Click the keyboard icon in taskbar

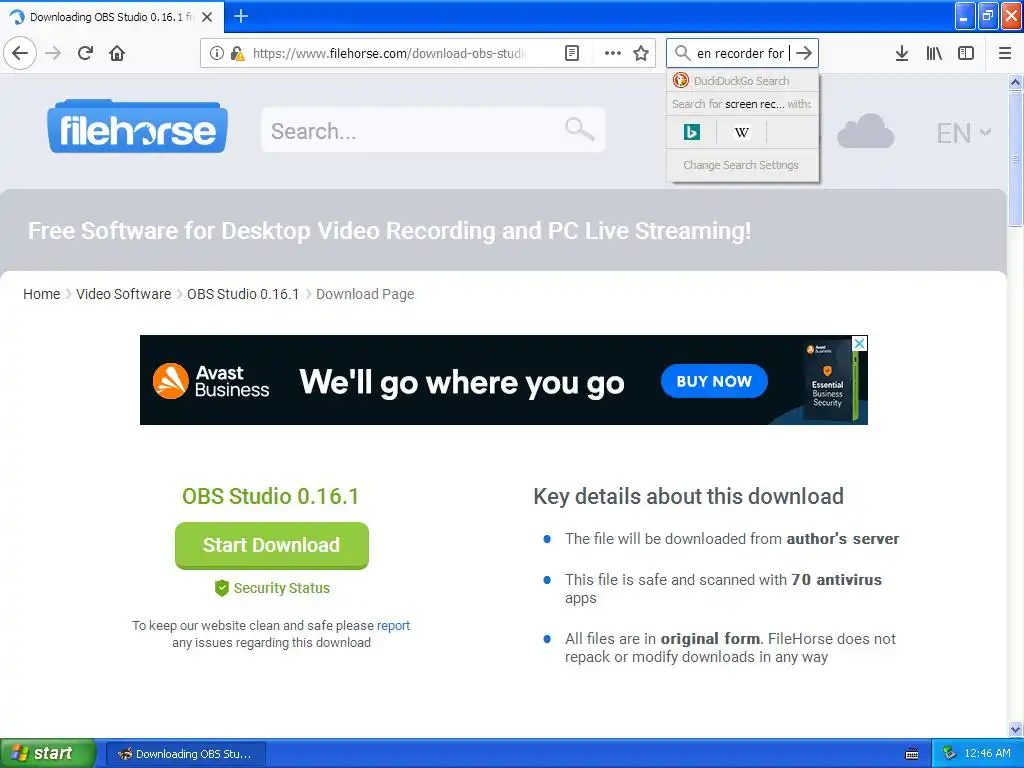click(x=912, y=754)
